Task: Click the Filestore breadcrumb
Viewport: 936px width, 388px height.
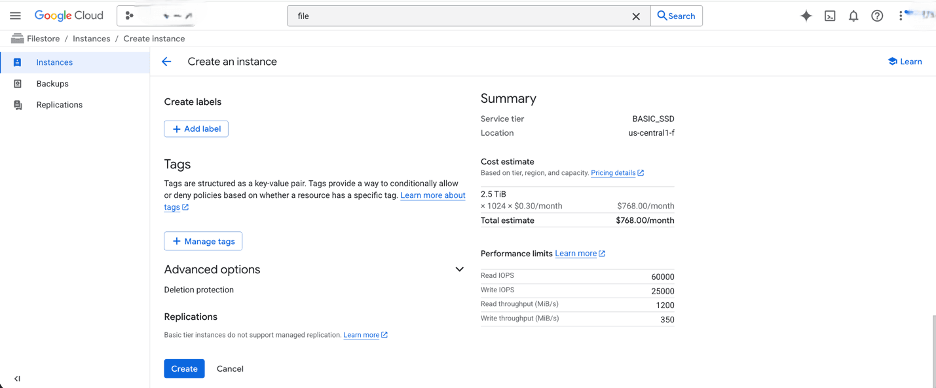Action: click(x=43, y=39)
